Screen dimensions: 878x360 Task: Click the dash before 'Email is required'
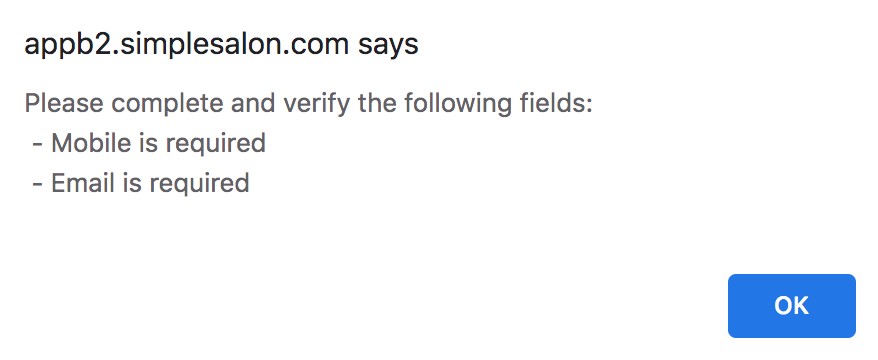(38, 184)
